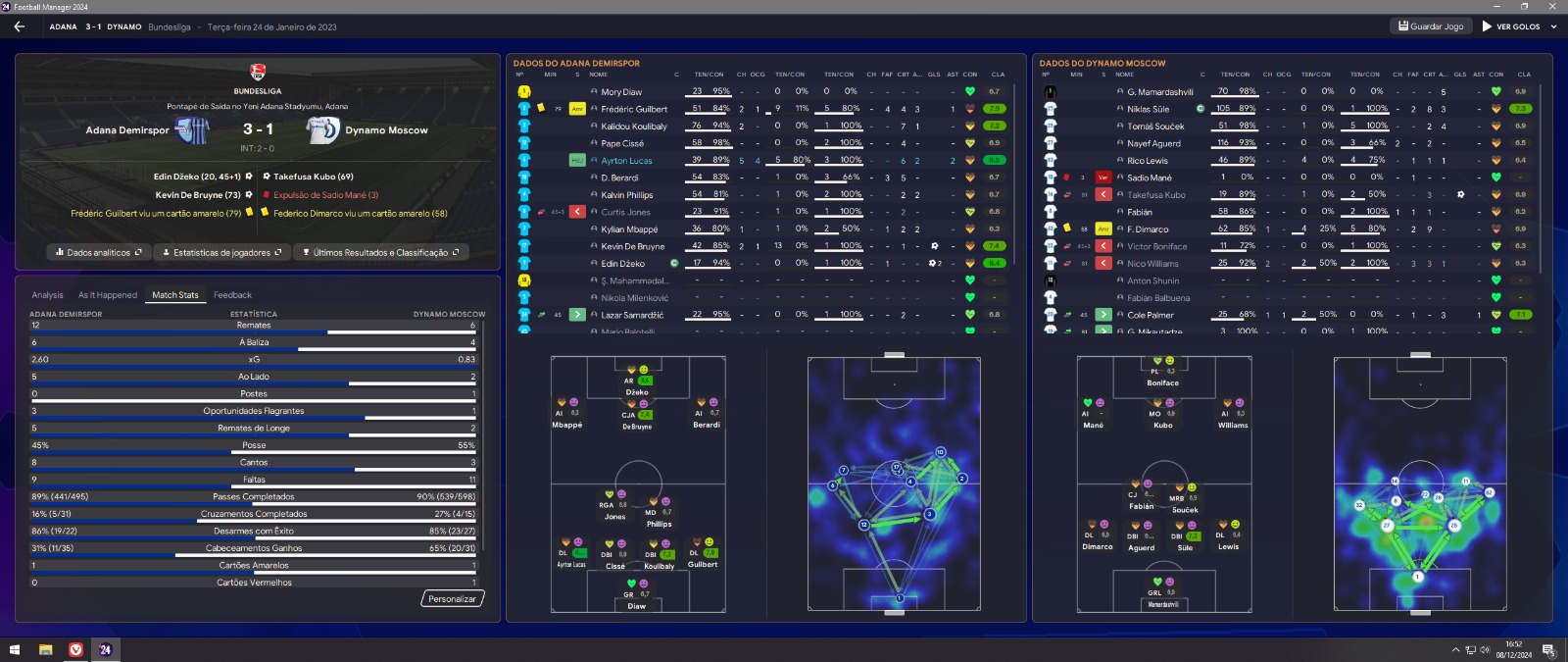Click the Personalizar button
This screenshot has height=662, width=1568.
(452, 598)
